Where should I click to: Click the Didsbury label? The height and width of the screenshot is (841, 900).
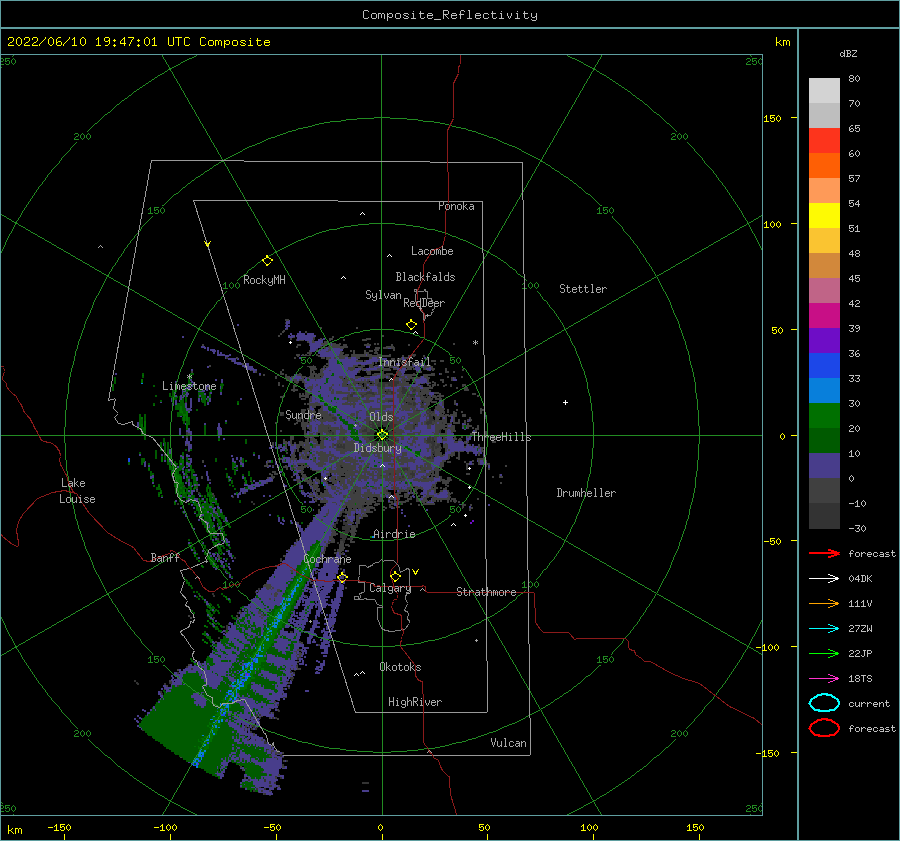[x=378, y=448]
